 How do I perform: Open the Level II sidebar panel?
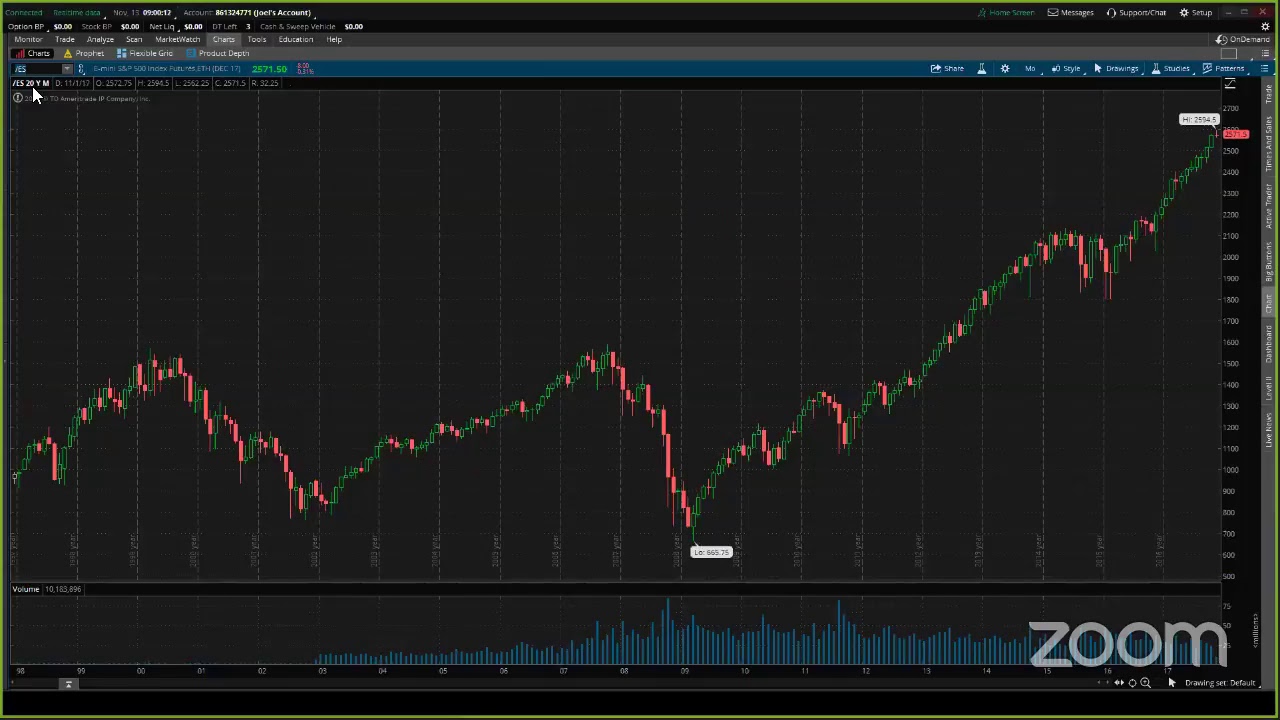click(x=1269, y=389)
